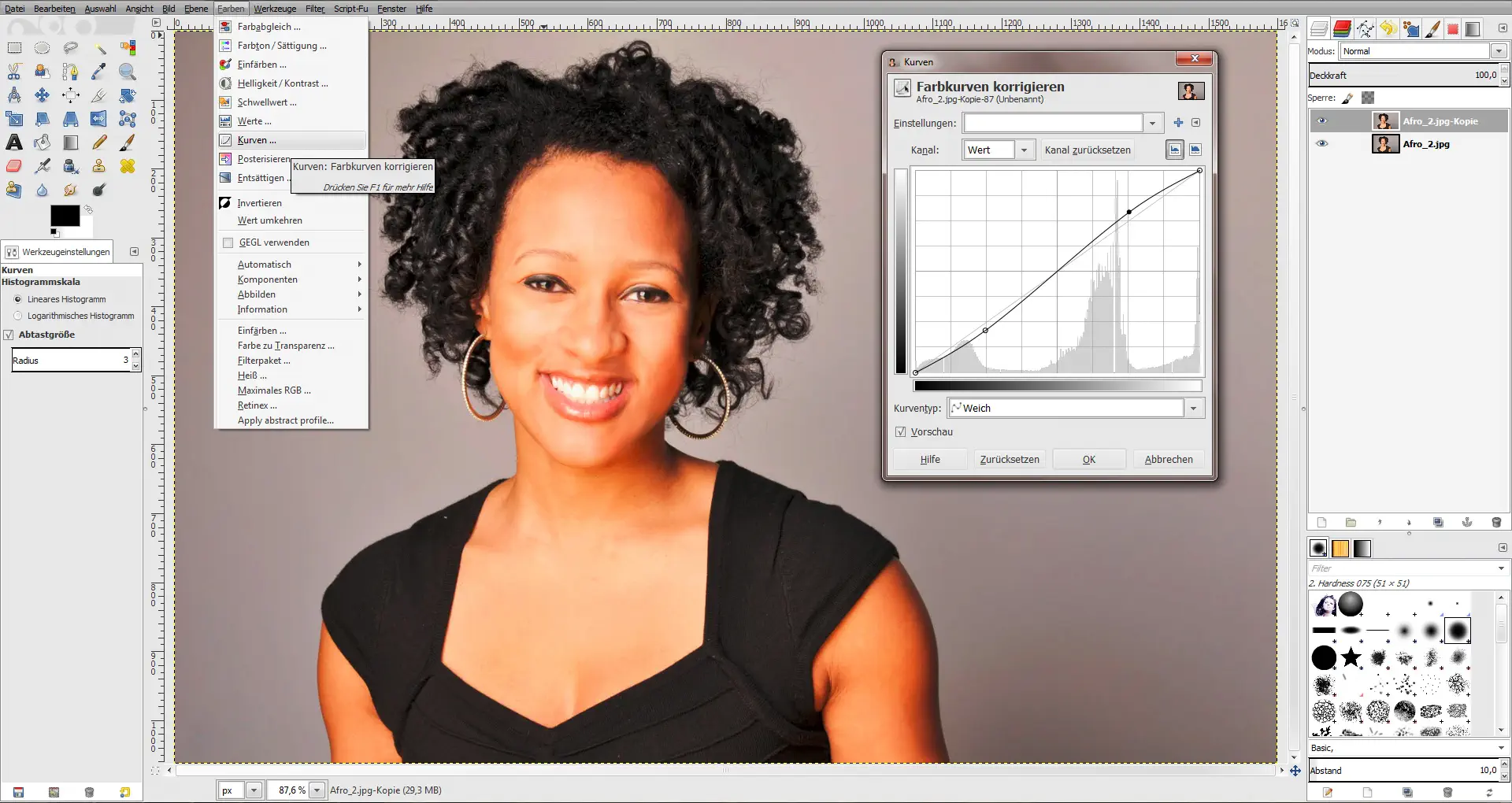Hide the Afro_2.jpg layer visibility
1512x803 pixels.
tap(1322, 143)
